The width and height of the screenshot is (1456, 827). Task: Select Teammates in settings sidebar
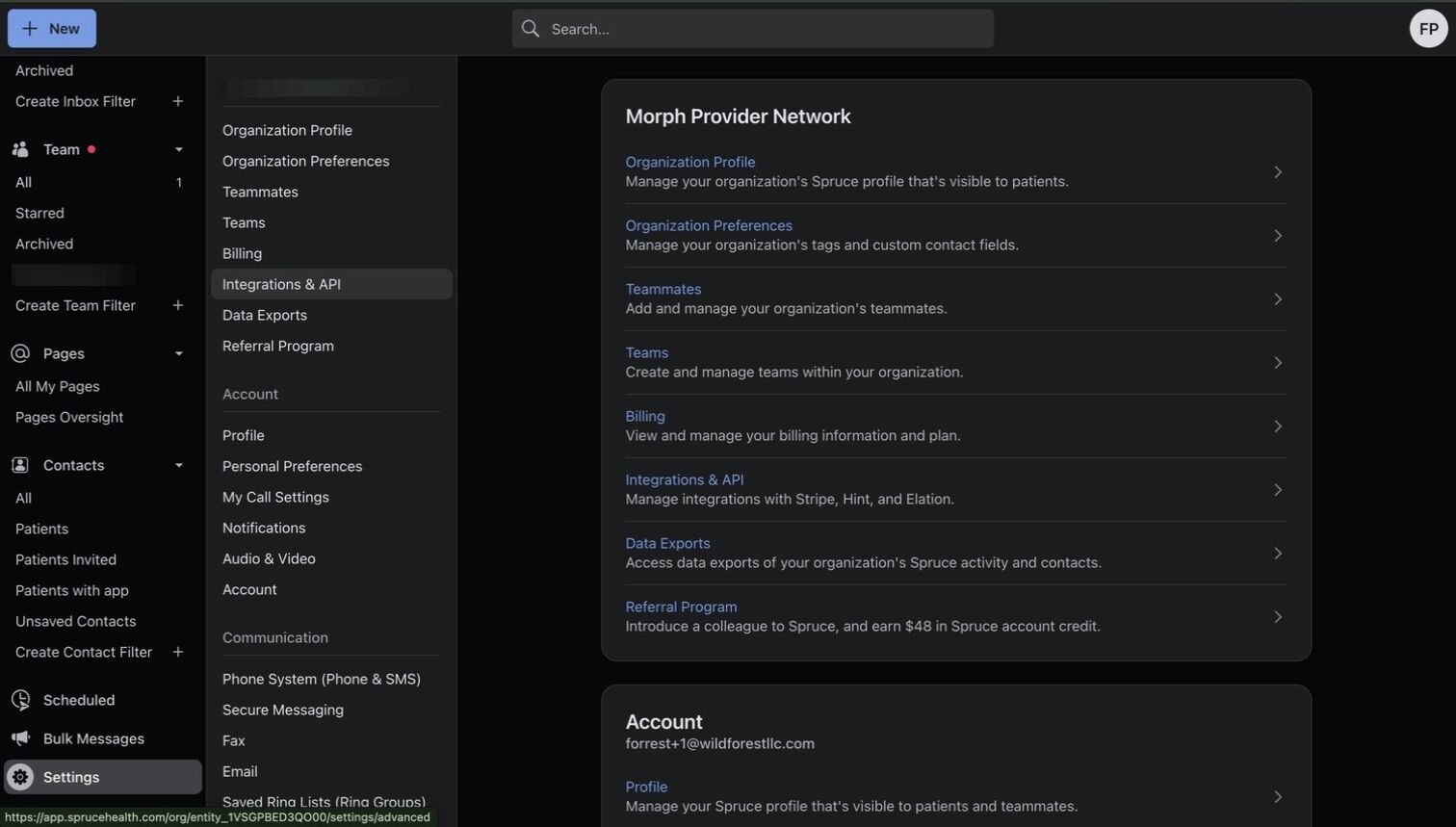coord(260,192)
